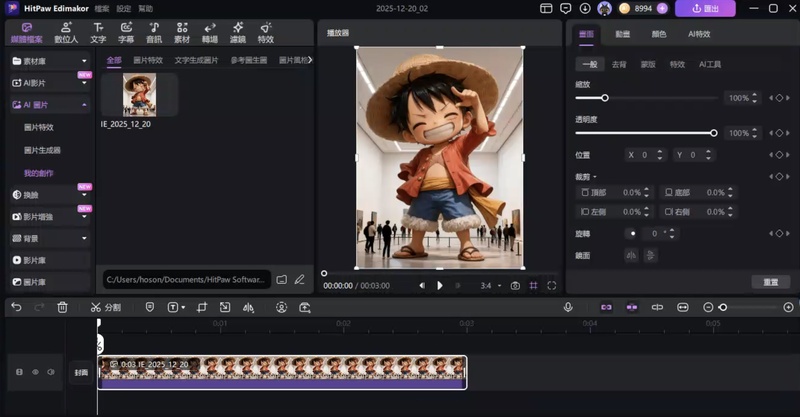Open the 濾鏡 filters panel
Image resolution: width=800 pixels, height=417 pixels.
237,33
